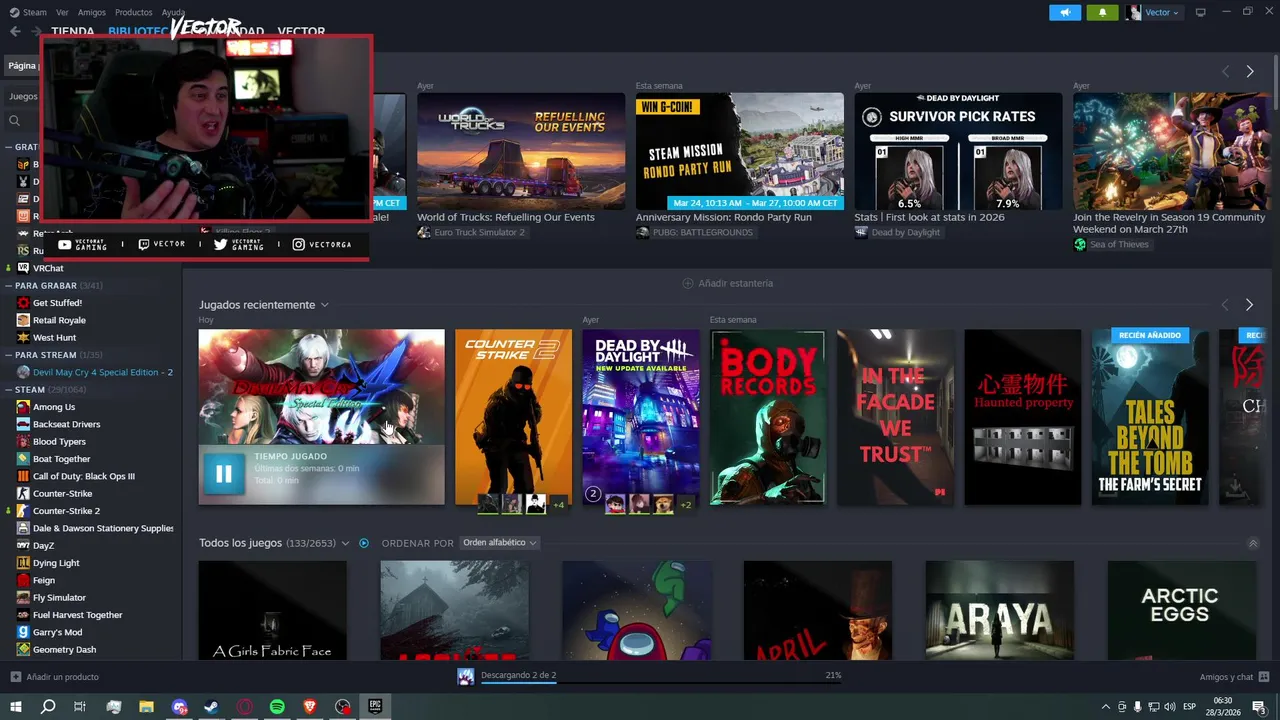Click Dale & Dawson Stationery Supplies icon
Viewport: 1280px width, 720px height.
point(23,528)
